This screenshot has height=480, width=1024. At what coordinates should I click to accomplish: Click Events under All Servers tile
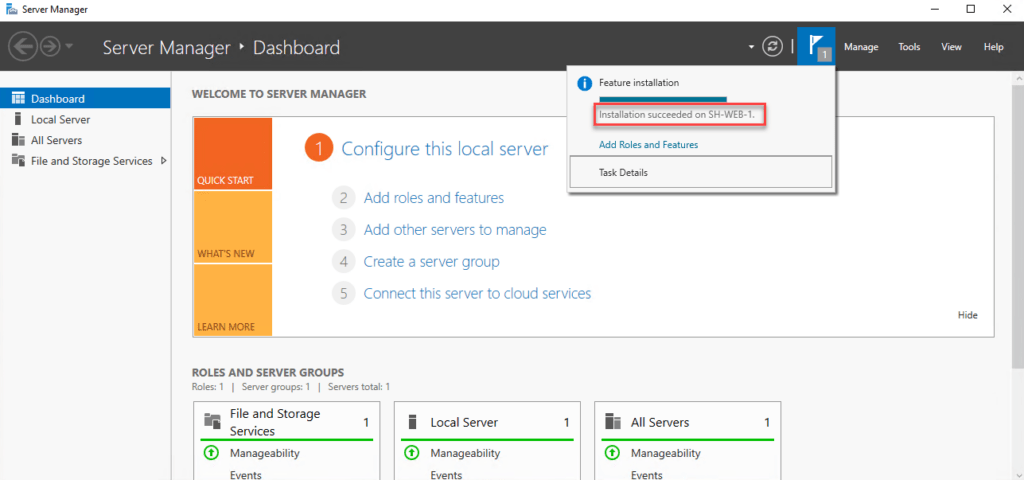click(647, 475)
